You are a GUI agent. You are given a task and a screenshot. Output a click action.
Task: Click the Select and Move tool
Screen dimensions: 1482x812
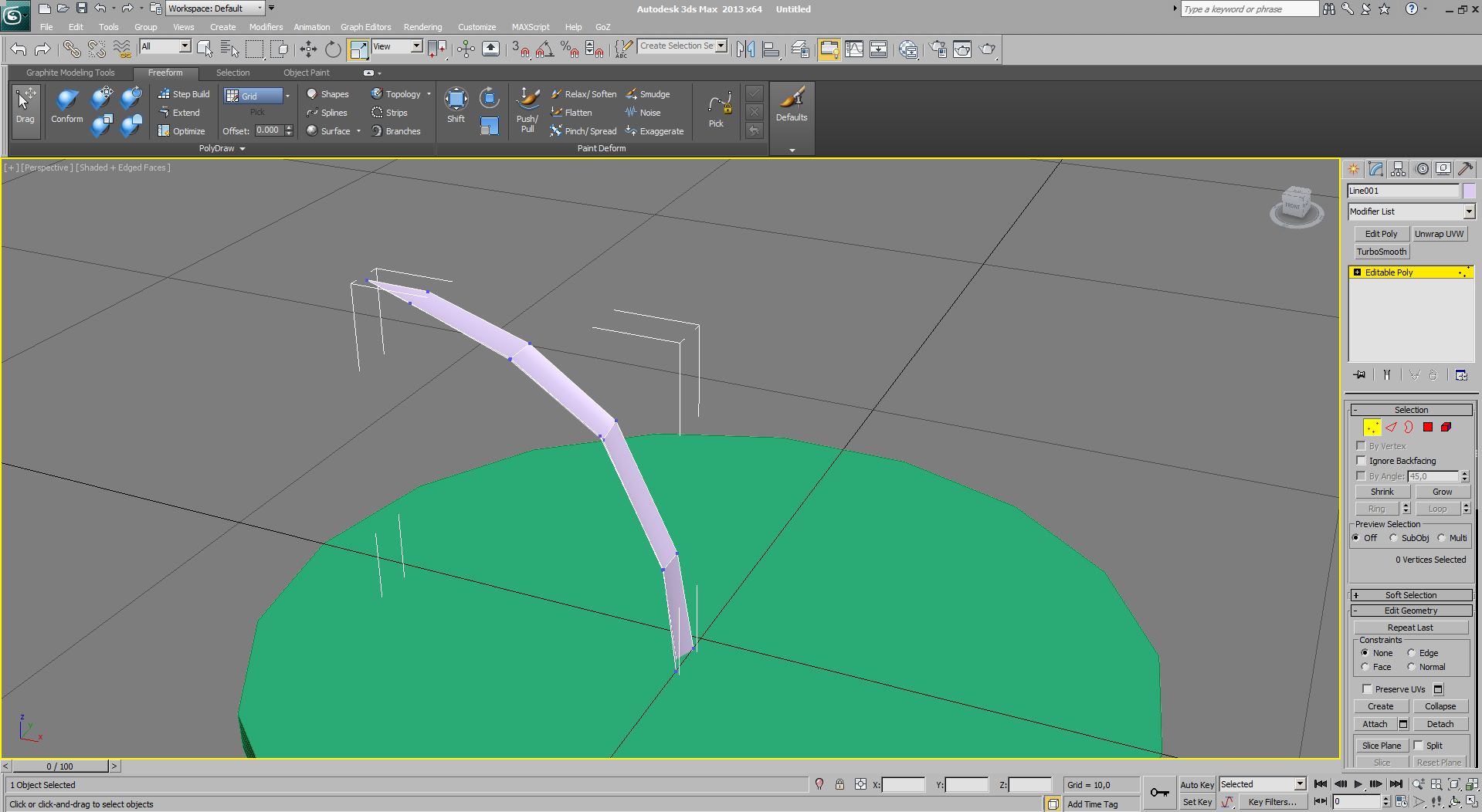(x=308, y=49)
